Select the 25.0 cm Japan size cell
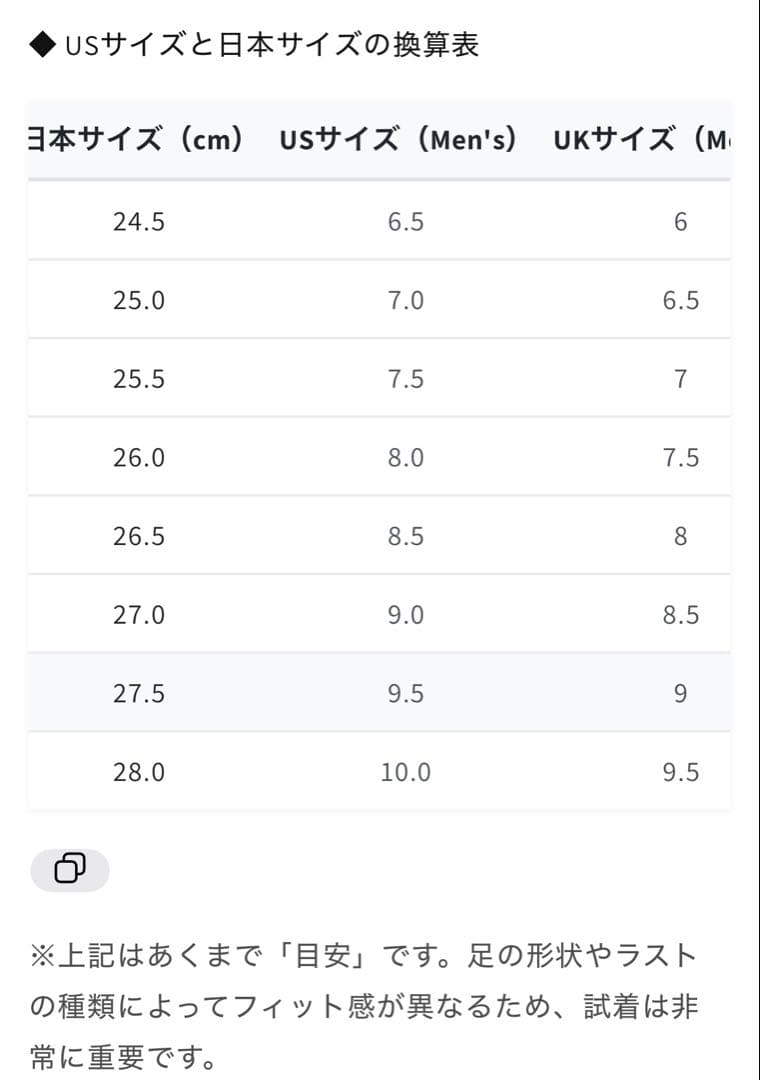760x1080 pixels. coord(139,301)
